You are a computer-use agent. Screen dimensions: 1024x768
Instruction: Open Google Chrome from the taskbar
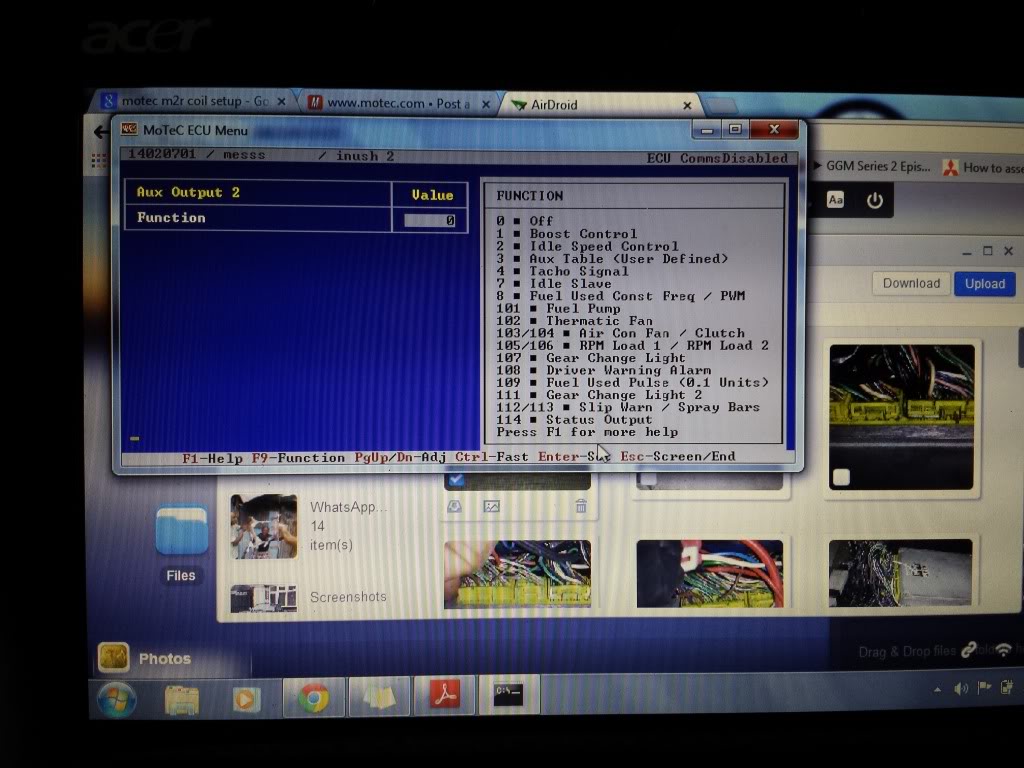click(313, 699)
